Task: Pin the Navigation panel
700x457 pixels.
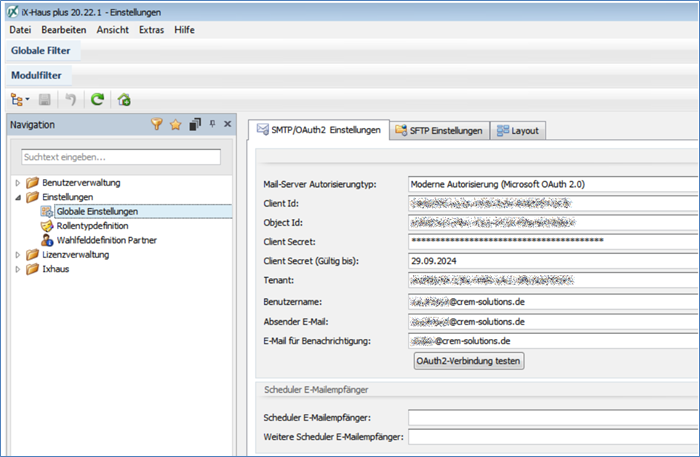Action: point(212,125)
